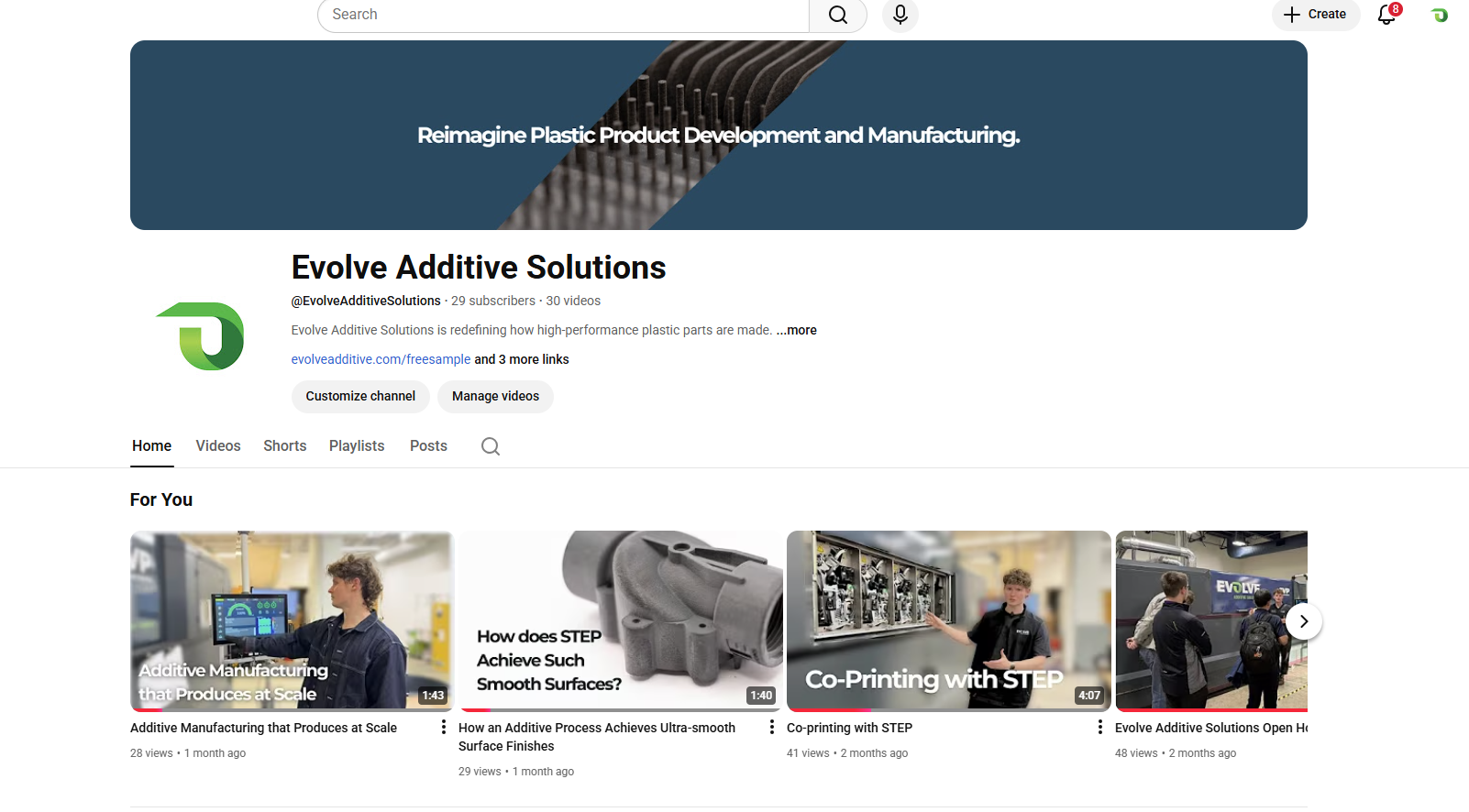Open the account avatar menu
This screenshot has width=1469, height=812.
(1440, 15)
